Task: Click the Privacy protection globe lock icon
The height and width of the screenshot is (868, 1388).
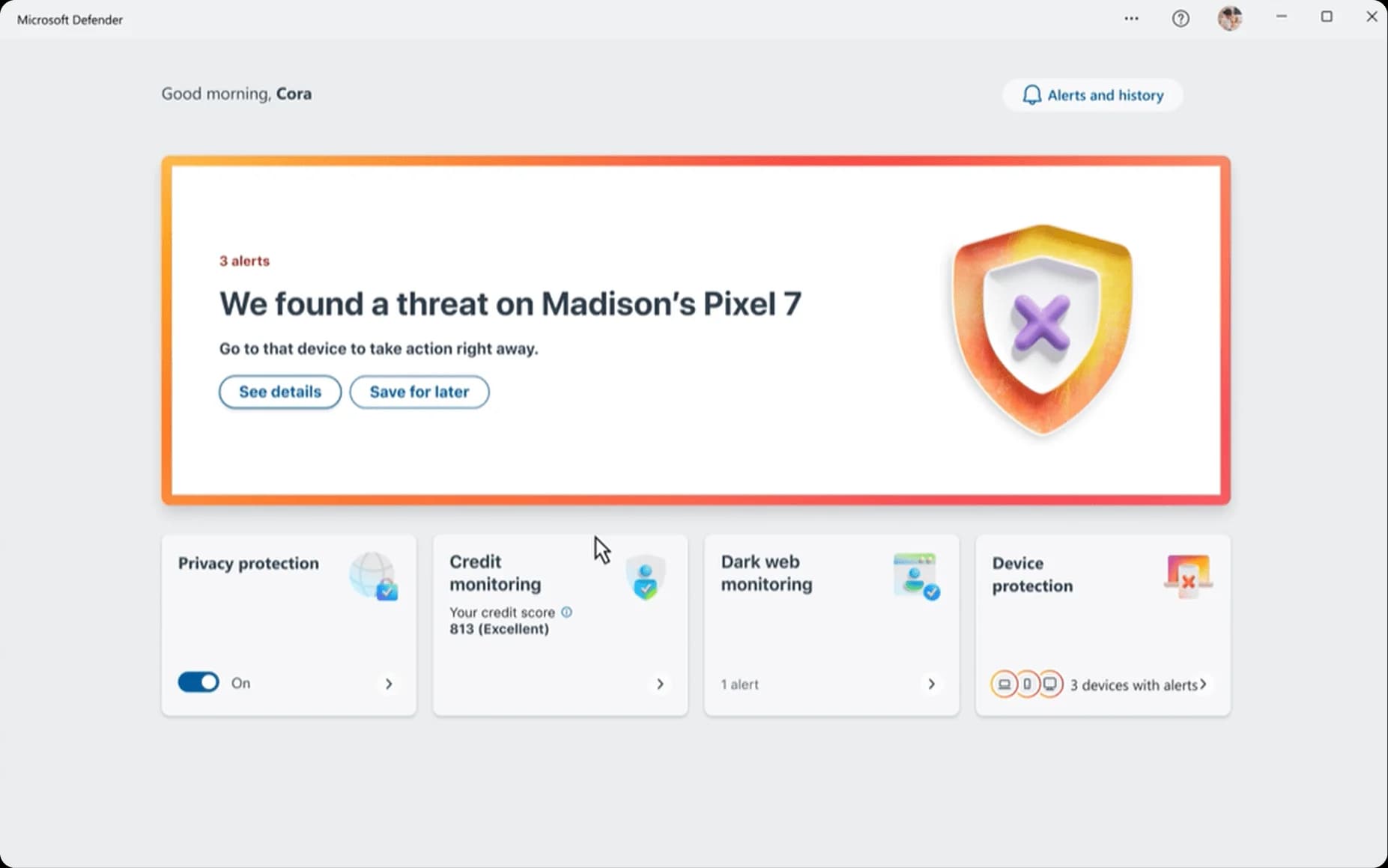Action: click(x=374, y=577)
